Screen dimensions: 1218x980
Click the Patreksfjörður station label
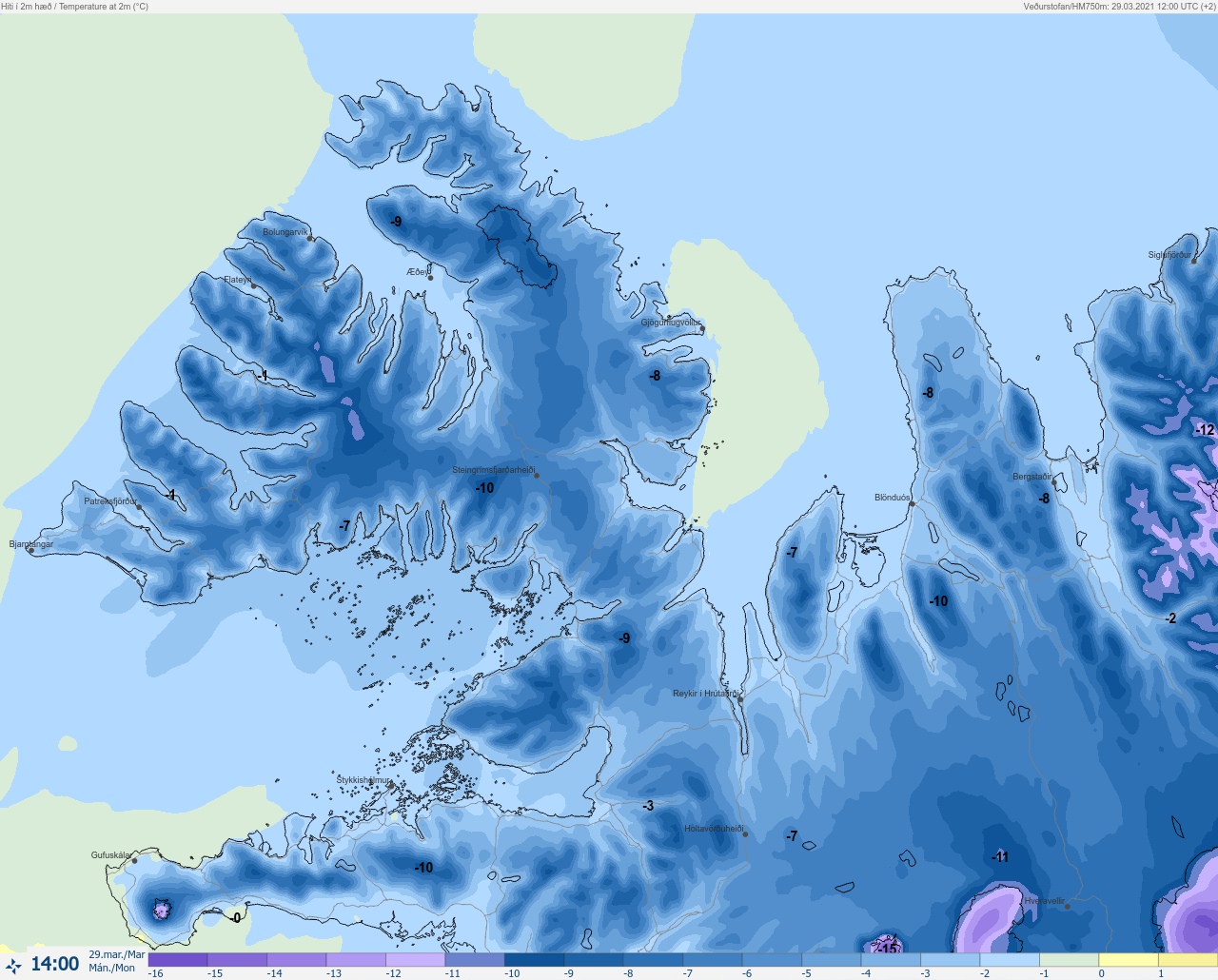click(x=110, y=501)
